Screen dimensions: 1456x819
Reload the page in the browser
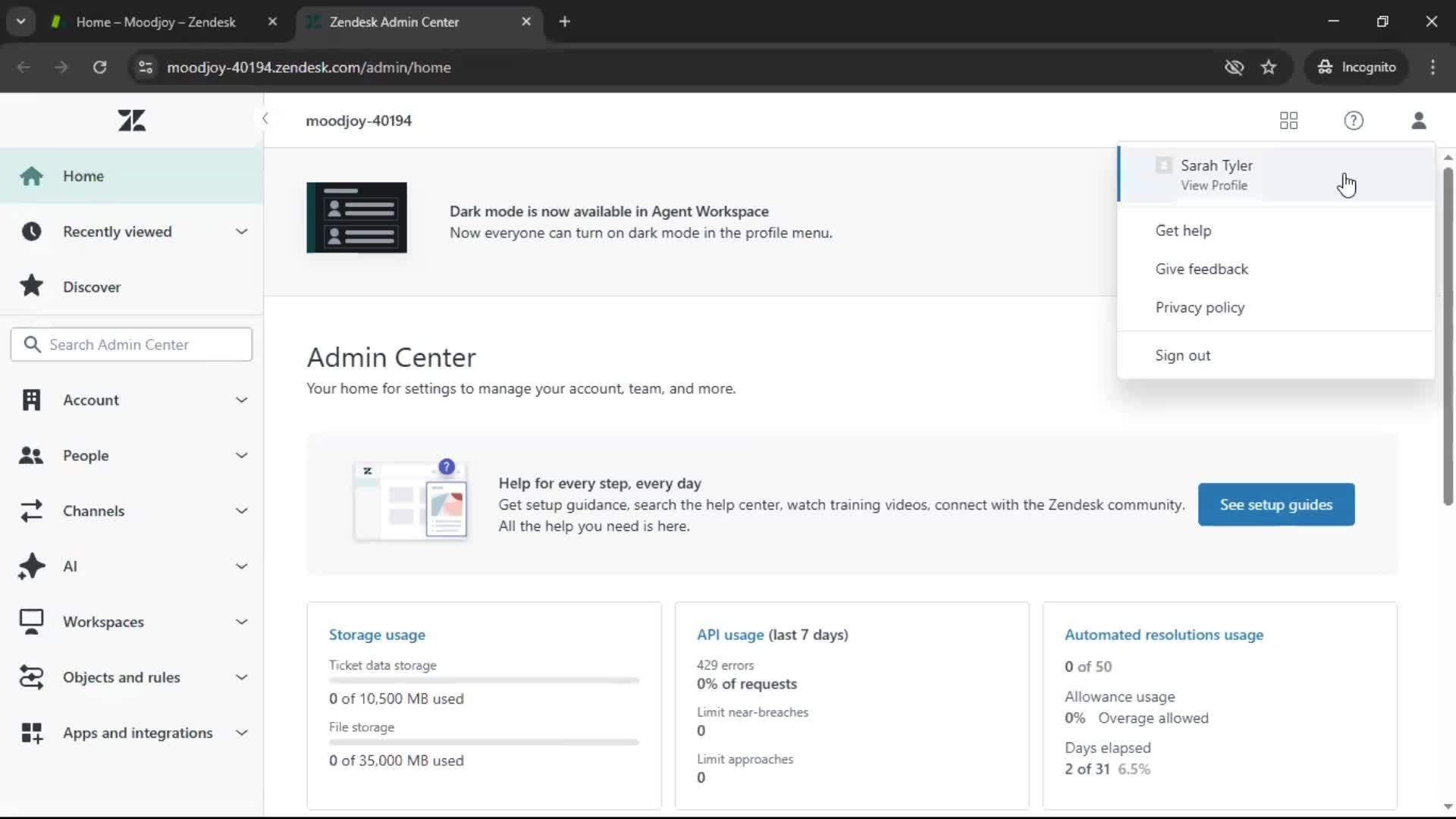[99, 67]
